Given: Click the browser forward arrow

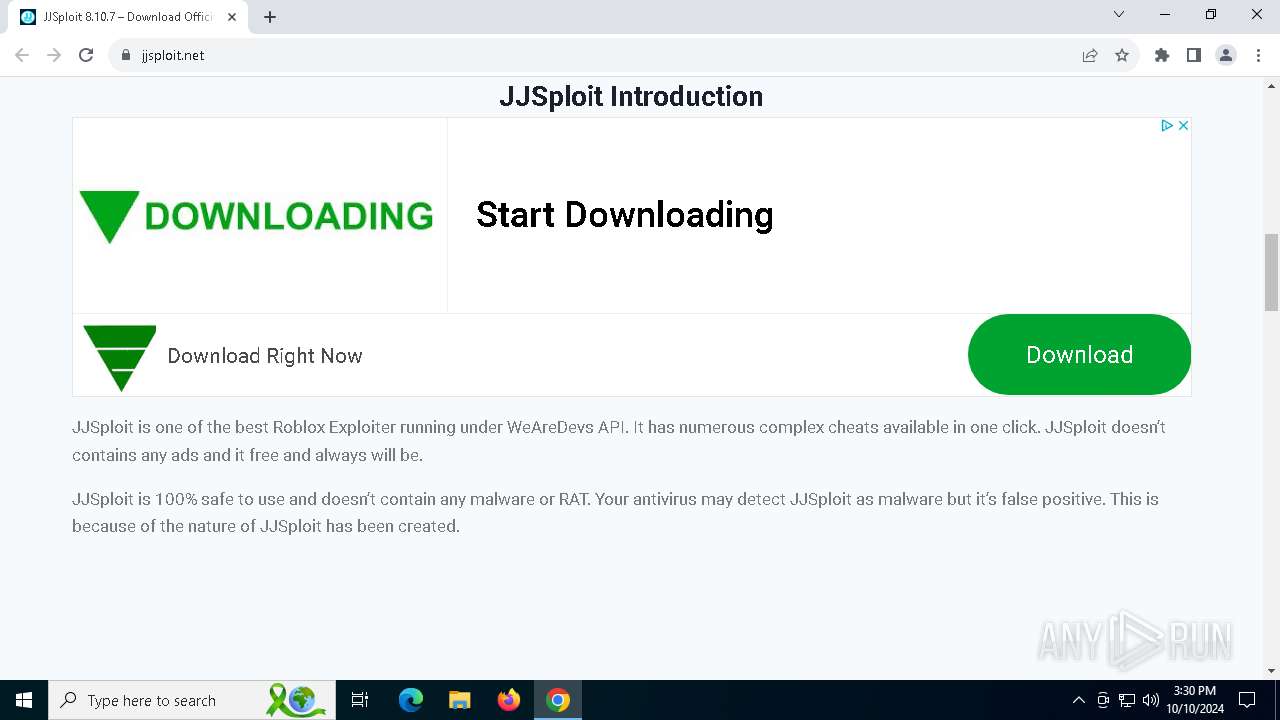Looking at the screenshot, I should [54, 55].
